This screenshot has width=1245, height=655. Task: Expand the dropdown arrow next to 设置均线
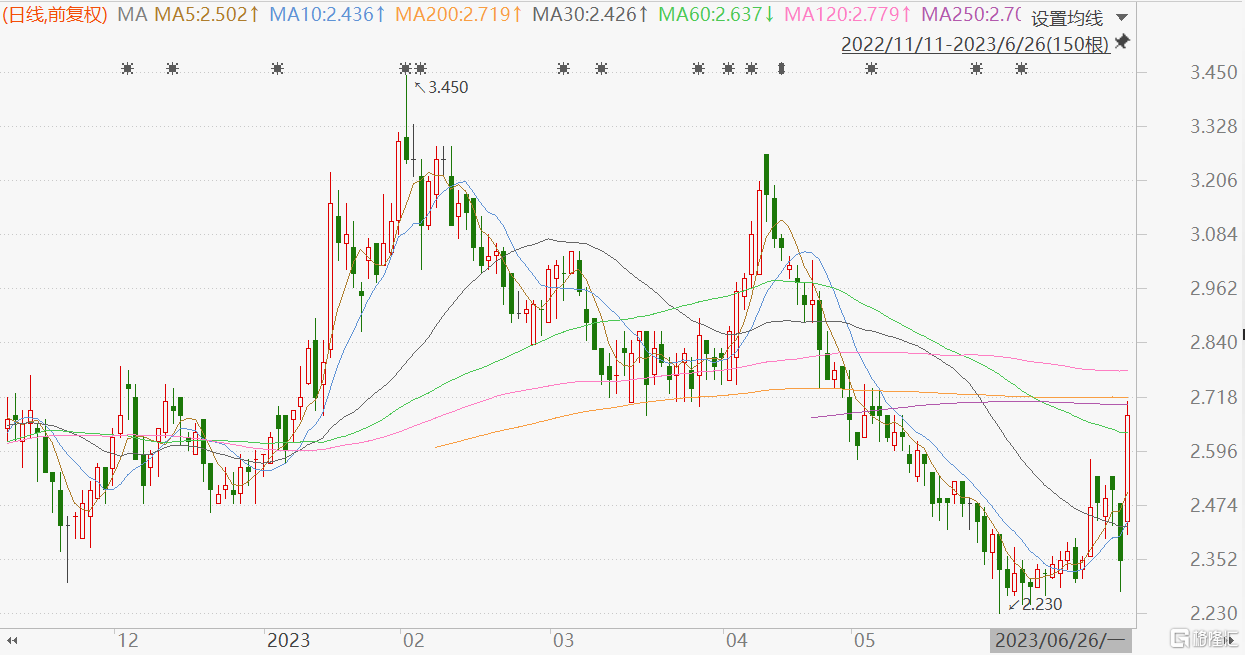[1121, 18]
